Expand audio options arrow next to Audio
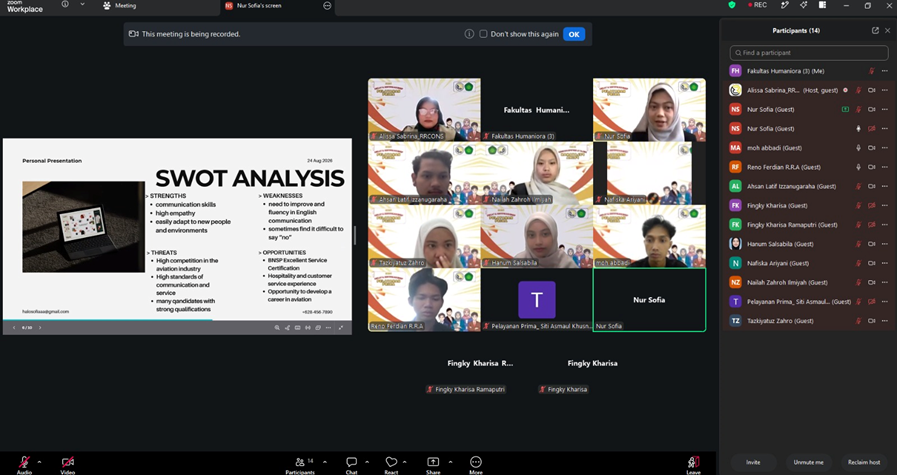 (39, 462)
